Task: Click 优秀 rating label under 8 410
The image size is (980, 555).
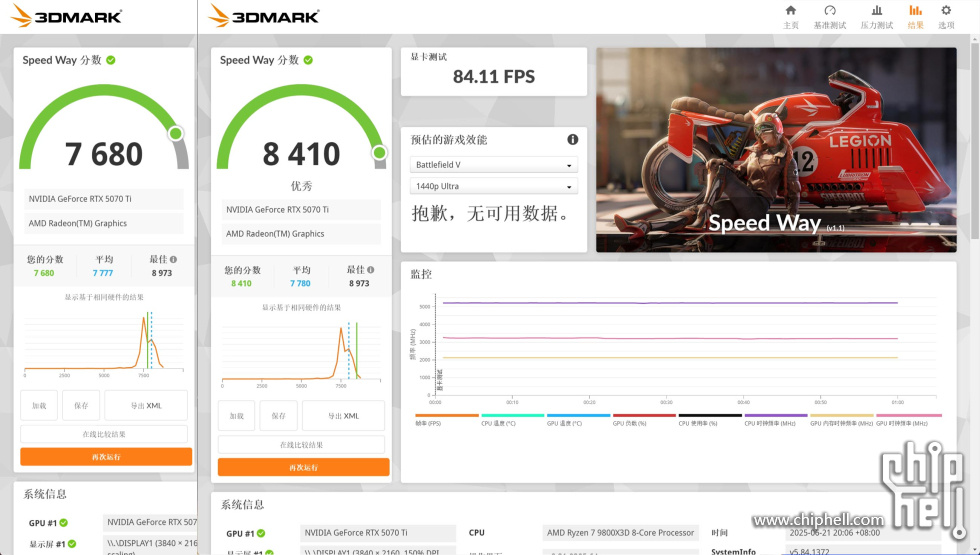Action: click(x=301, y=186)
